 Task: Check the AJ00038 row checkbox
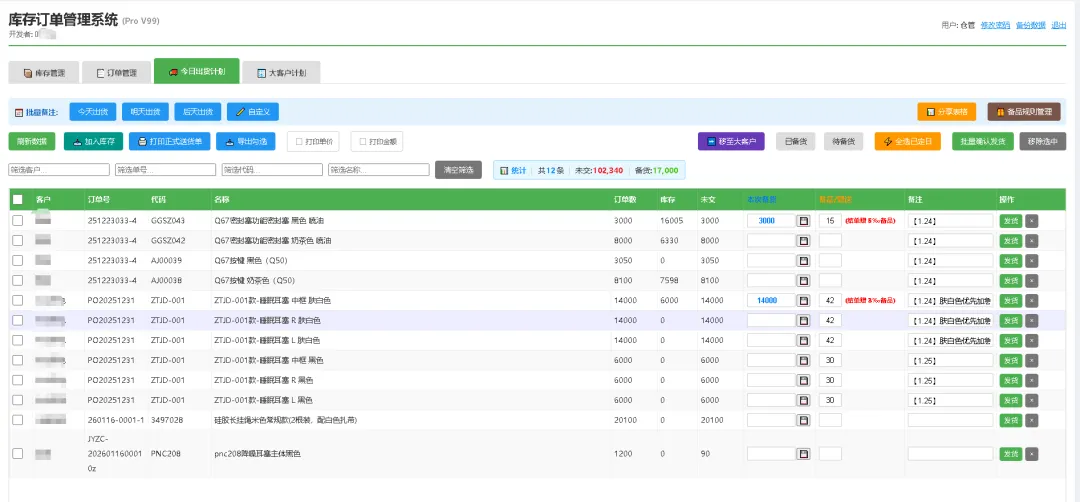click(18, 281)
